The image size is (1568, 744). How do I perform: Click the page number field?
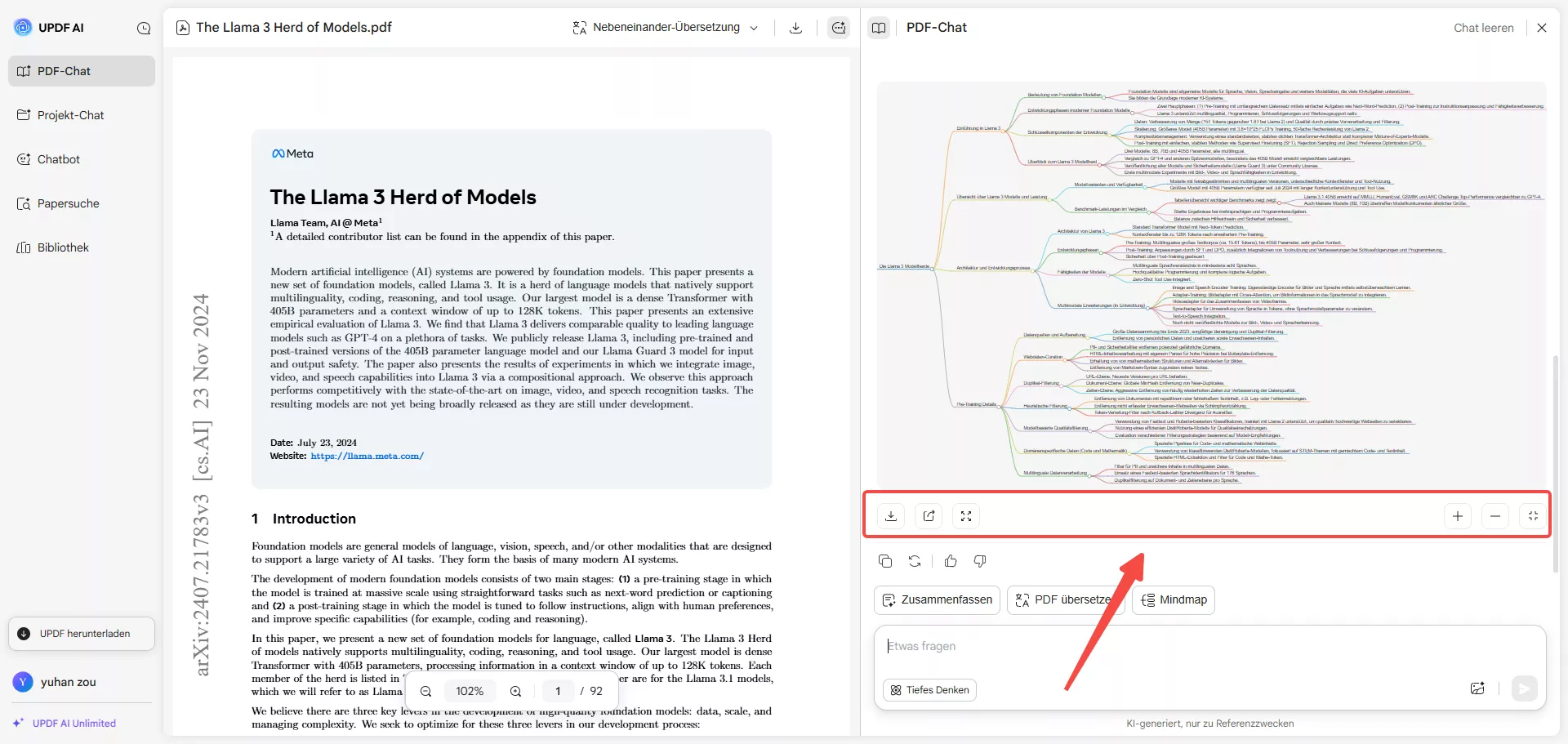point(558,691)
